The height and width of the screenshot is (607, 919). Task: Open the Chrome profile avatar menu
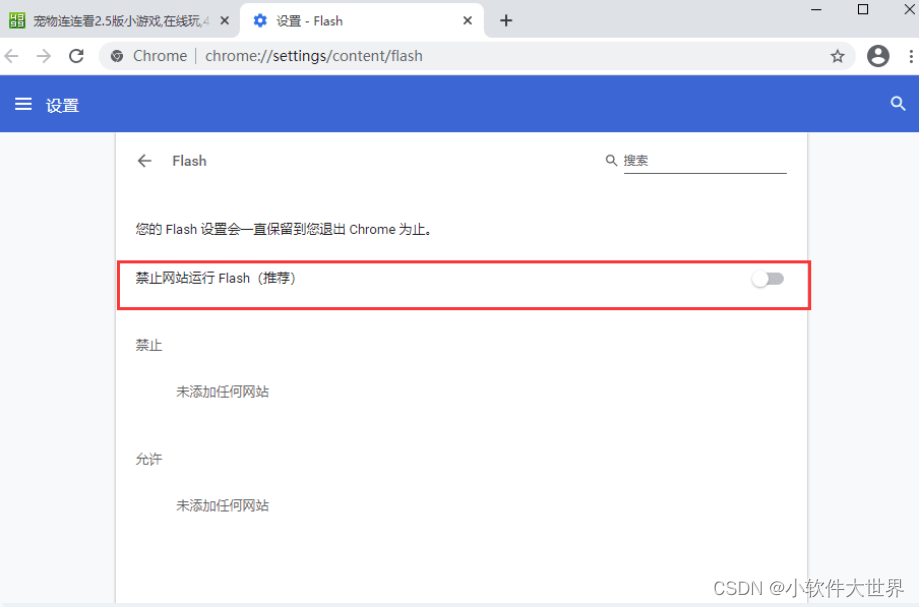coord(877,56)
